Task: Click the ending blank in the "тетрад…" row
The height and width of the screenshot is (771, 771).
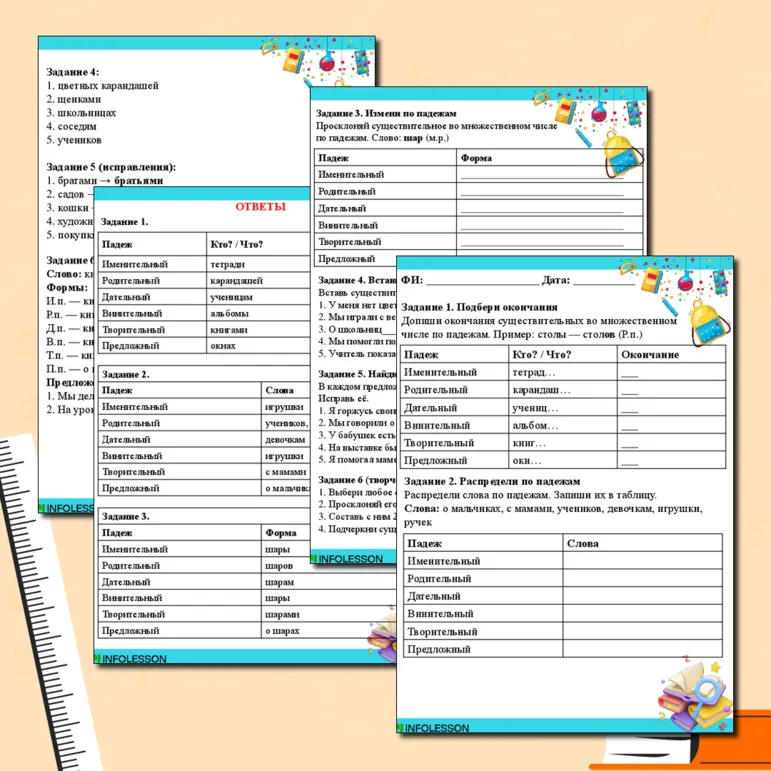Action: (629, 375)
